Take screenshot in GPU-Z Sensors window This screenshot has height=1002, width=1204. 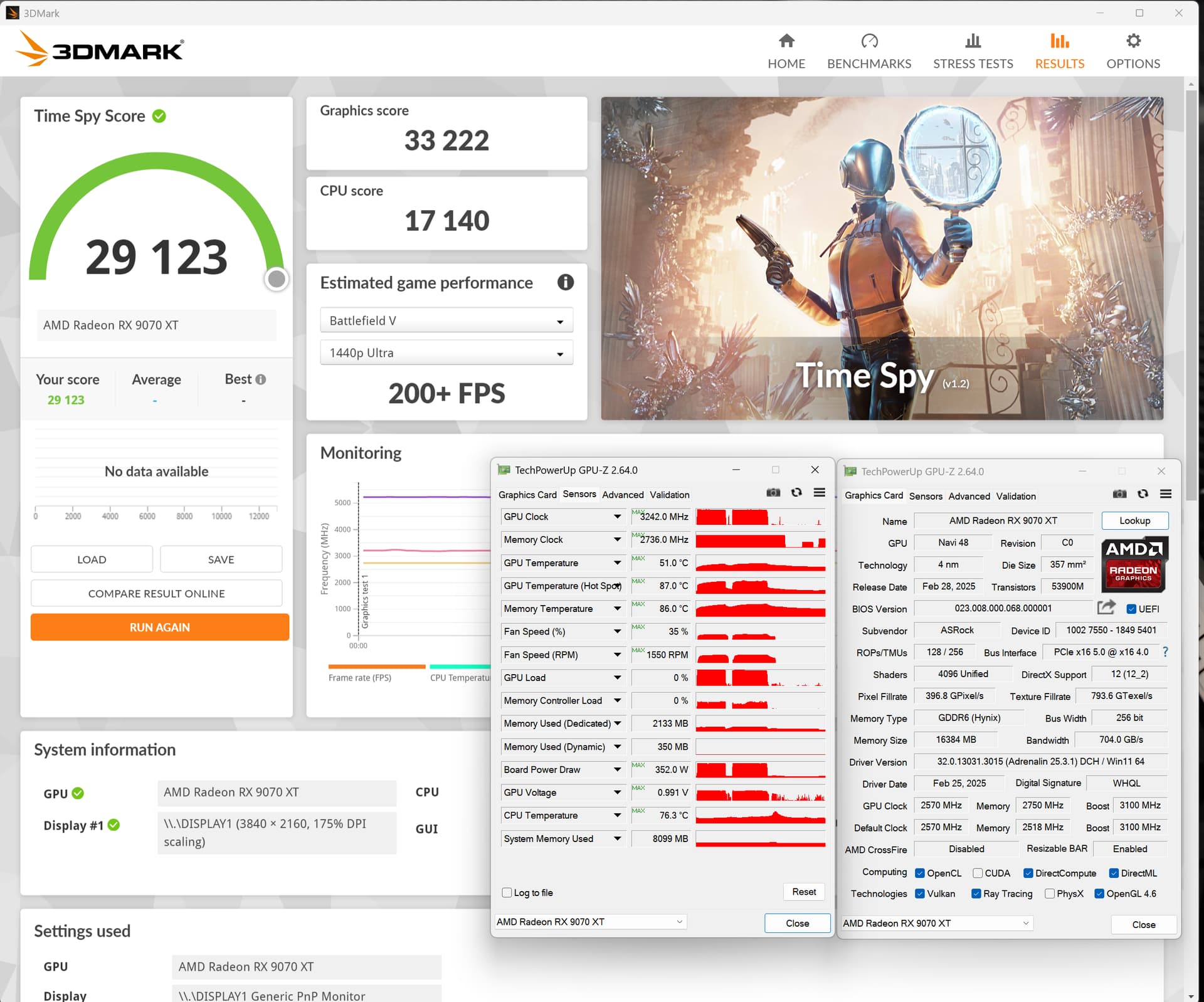point(773,493)
